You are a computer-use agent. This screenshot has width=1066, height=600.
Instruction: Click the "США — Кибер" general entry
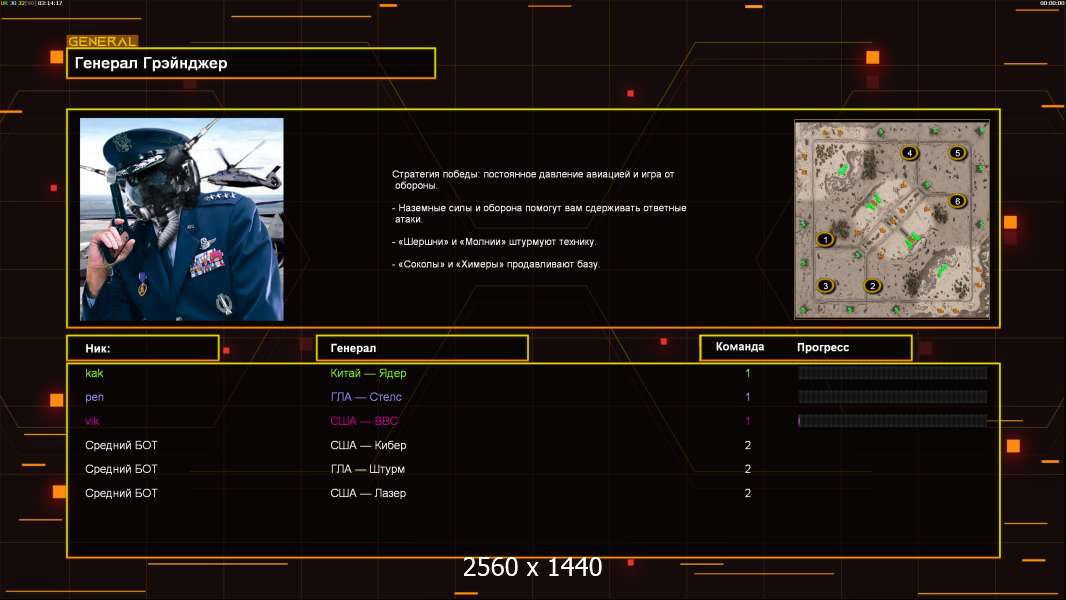pyautogui.click(x=368, y=445)
